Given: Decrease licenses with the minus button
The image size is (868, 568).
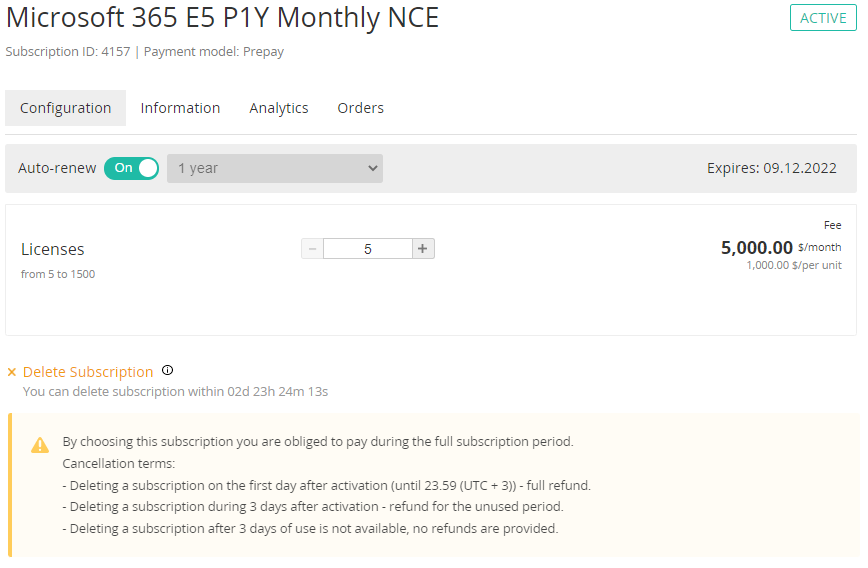Looking at the screenshot, I should click(312, 249).
